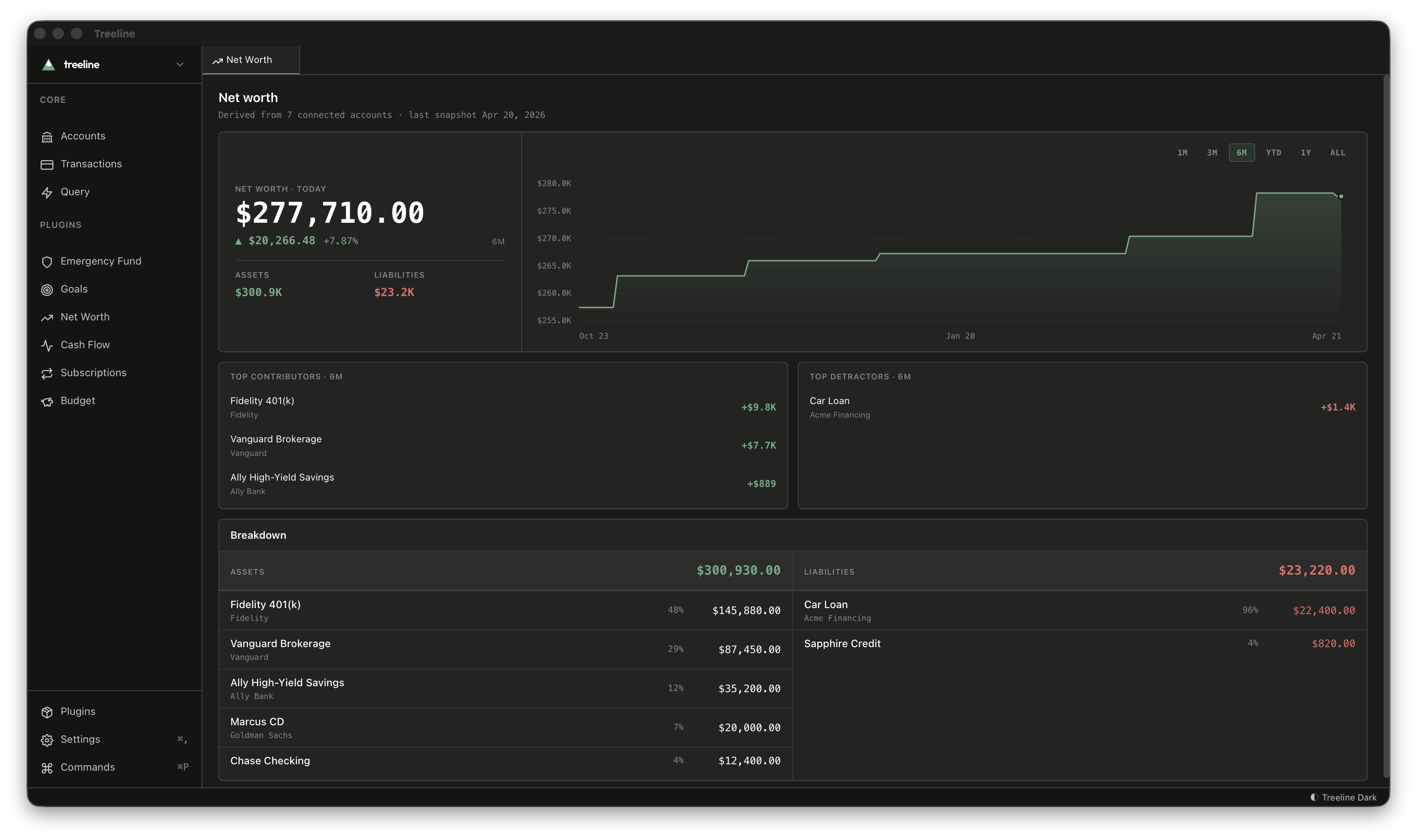Open Commands palette
The width and height of the screenshot is (1417, 840).
tap(114, 767)
